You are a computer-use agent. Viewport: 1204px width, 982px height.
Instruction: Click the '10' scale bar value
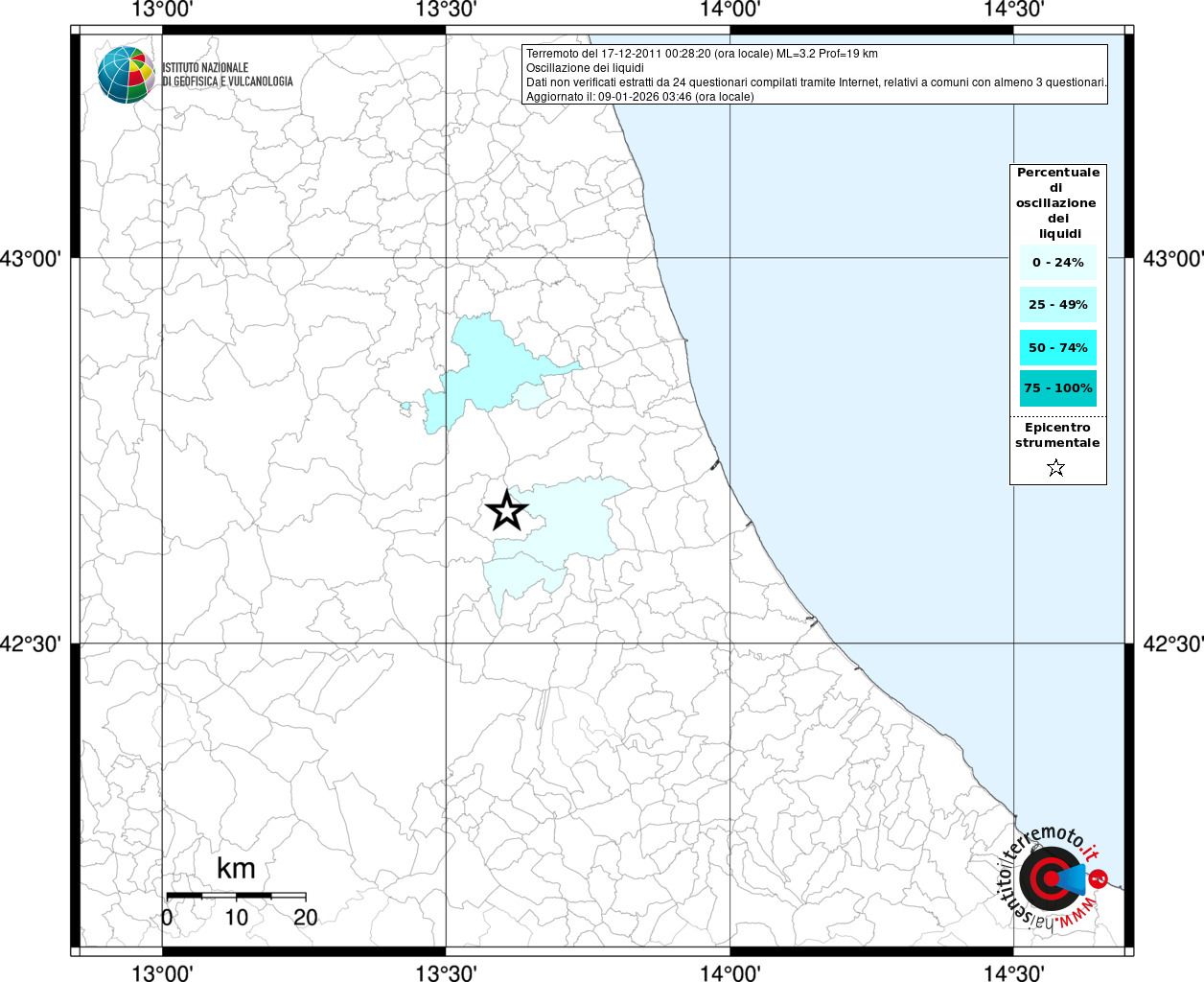(237, 917)
